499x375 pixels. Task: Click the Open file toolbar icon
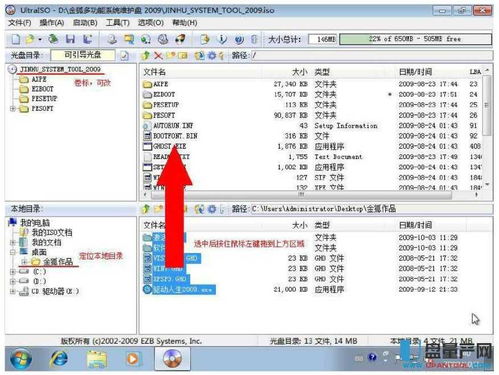(x=30, y=39)
